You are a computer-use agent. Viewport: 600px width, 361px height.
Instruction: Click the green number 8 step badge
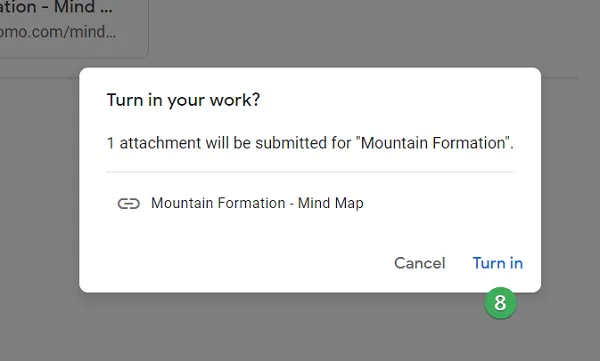click(x=500, y=303)
